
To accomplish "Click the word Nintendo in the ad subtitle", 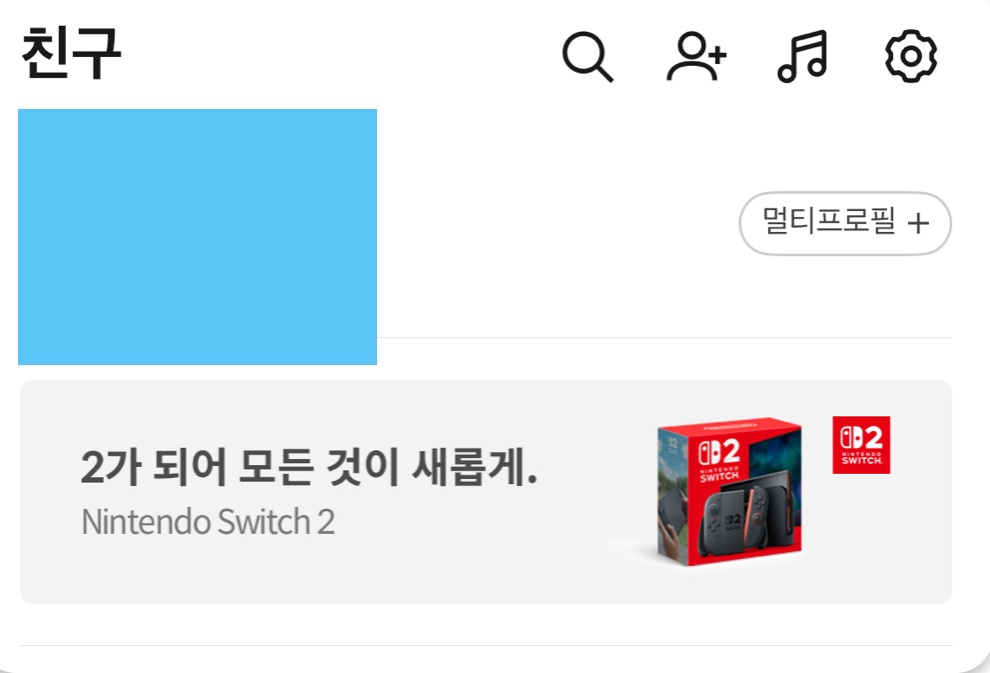I will tap(146, 522).
